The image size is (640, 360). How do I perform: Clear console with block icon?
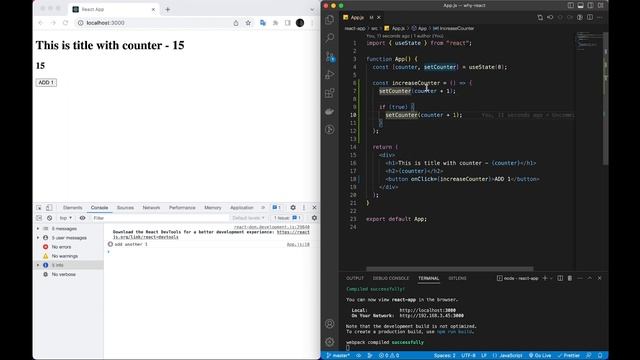(49, 218)
